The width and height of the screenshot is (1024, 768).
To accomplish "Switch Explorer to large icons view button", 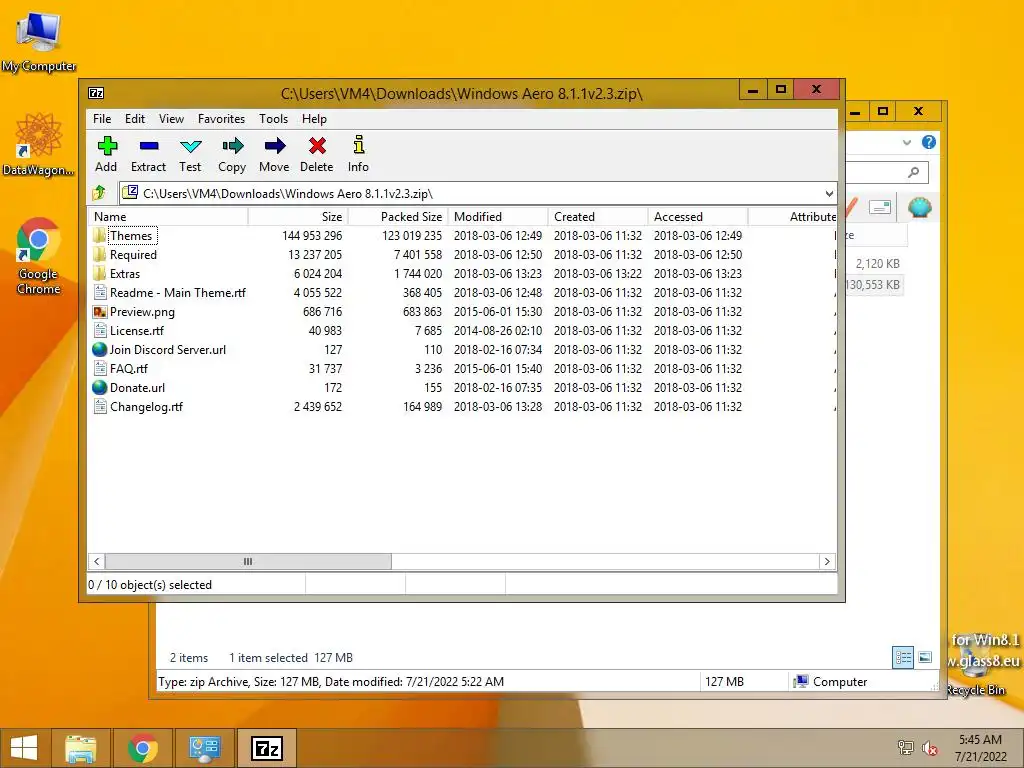I will click(x=925, y=657).
